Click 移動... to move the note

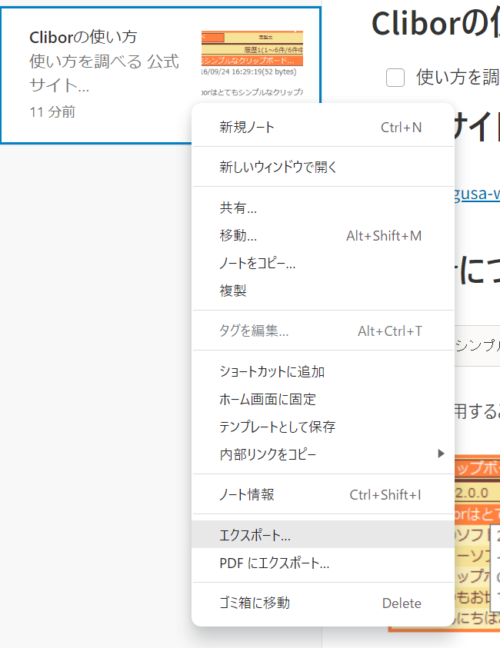coord(323,236)
